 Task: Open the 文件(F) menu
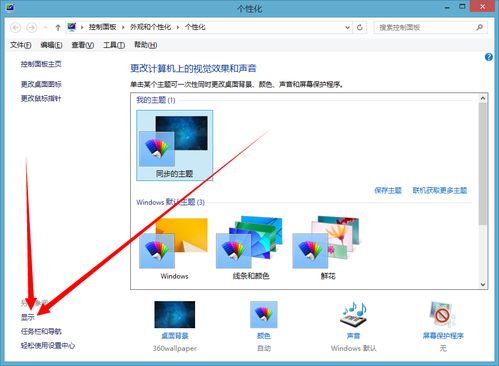[21, 45]
